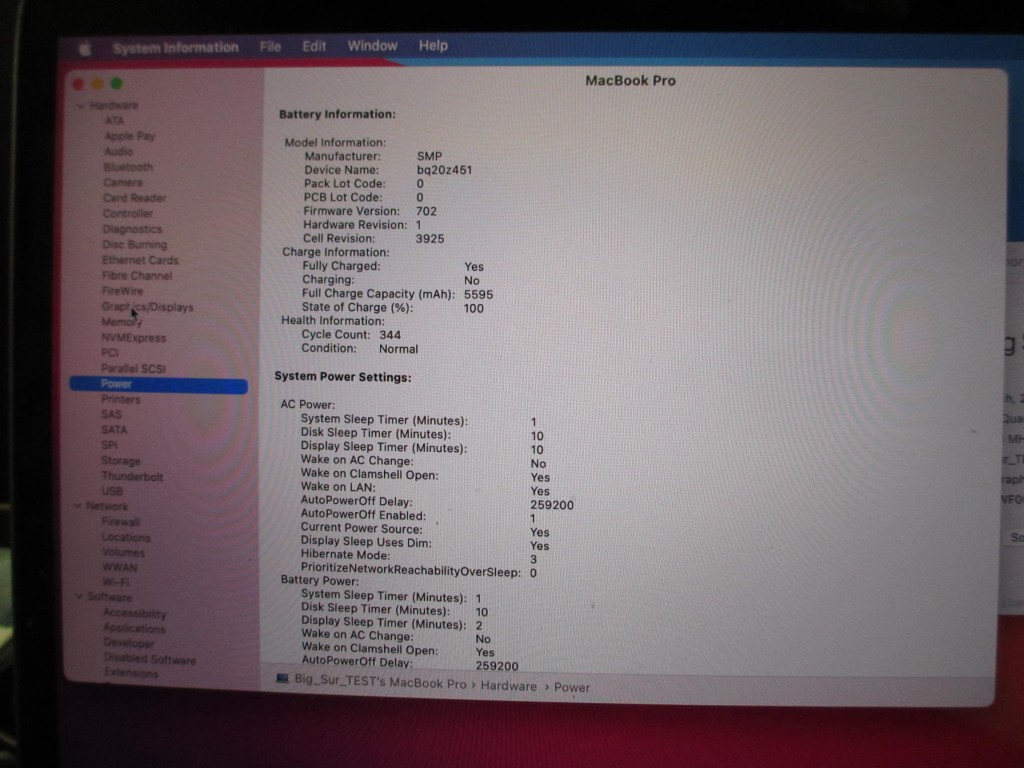The width and height of the screenshot is (1024, 768).
Task: Click the Device Name value bq20z451
Action: pos(444,170)
